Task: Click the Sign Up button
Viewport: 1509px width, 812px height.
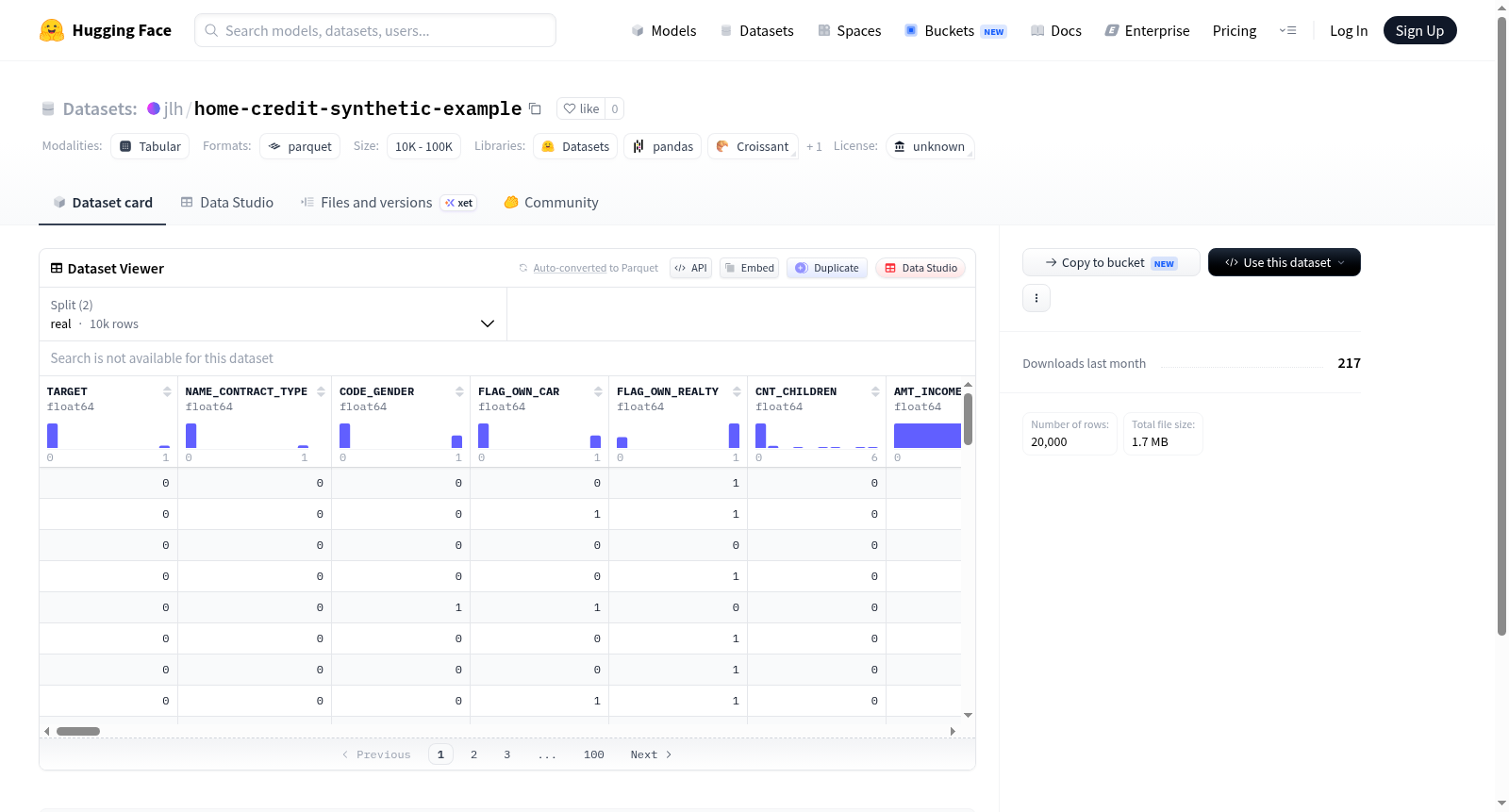Action: 1419,30
